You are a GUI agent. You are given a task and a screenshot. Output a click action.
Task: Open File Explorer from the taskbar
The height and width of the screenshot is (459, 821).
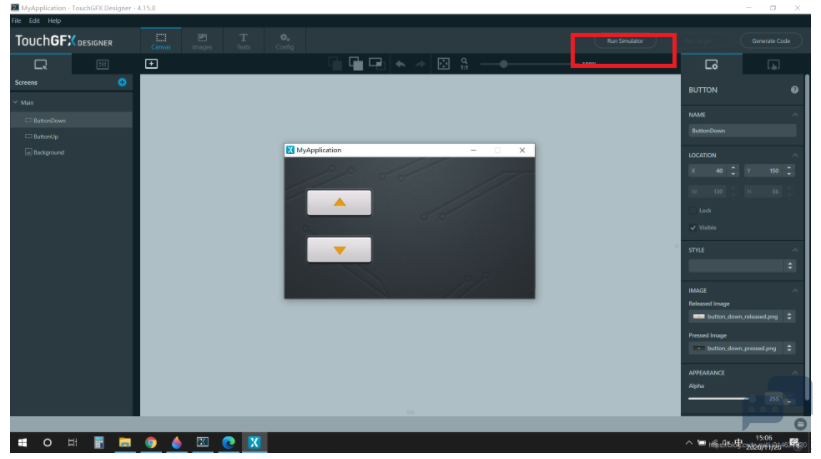[x=125, y=443]
